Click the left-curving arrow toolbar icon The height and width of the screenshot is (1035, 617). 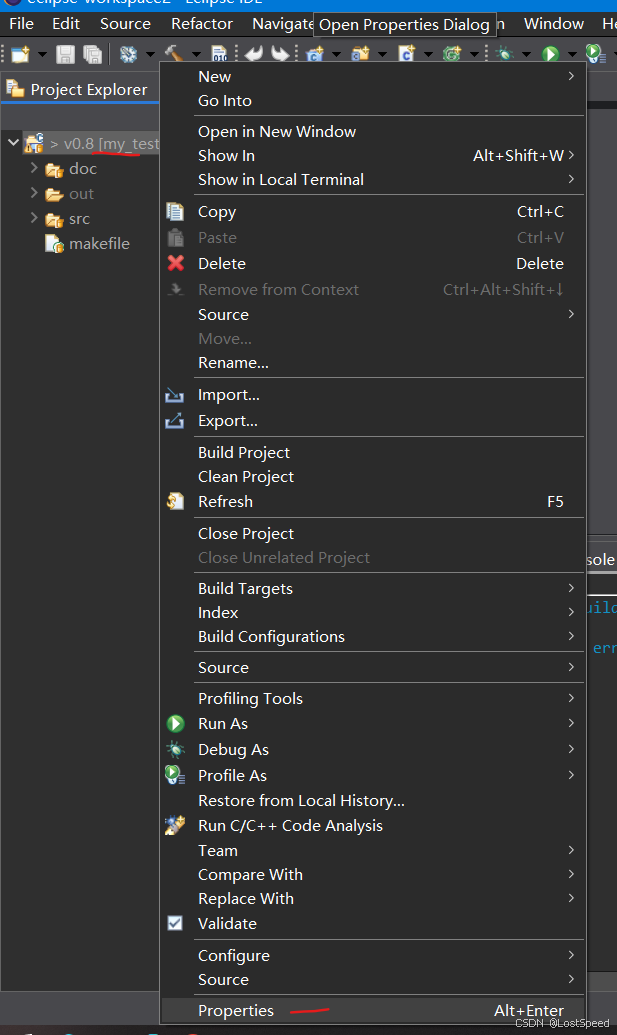coord(254,53)
